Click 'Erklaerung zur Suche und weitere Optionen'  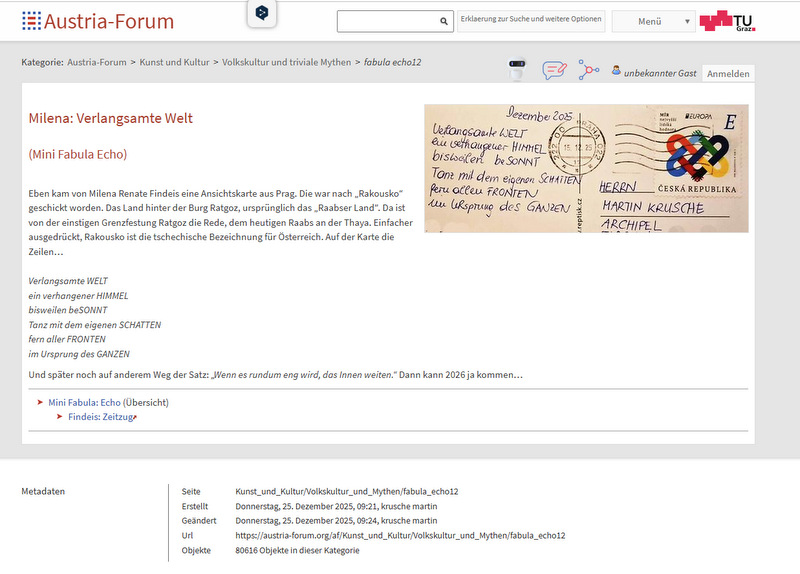(531, 21)
